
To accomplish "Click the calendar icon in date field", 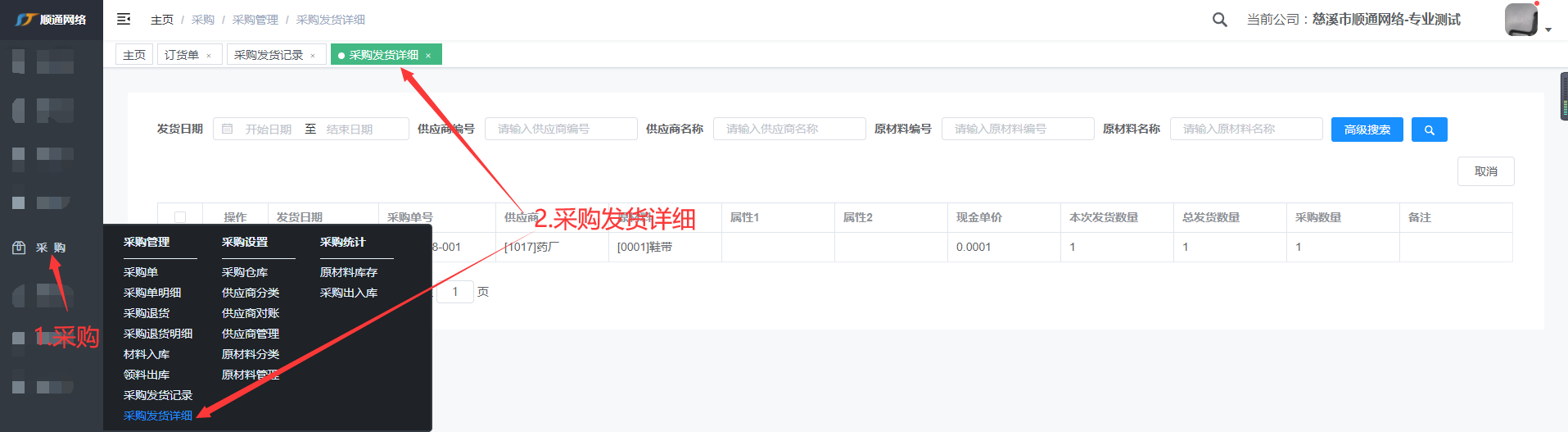I will tap(228, 130).
